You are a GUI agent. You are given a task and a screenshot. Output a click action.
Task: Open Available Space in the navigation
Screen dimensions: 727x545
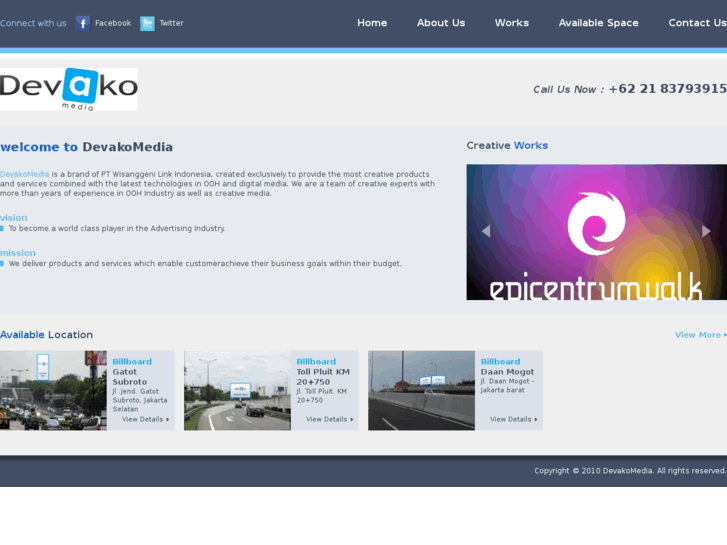pos(599,23)
